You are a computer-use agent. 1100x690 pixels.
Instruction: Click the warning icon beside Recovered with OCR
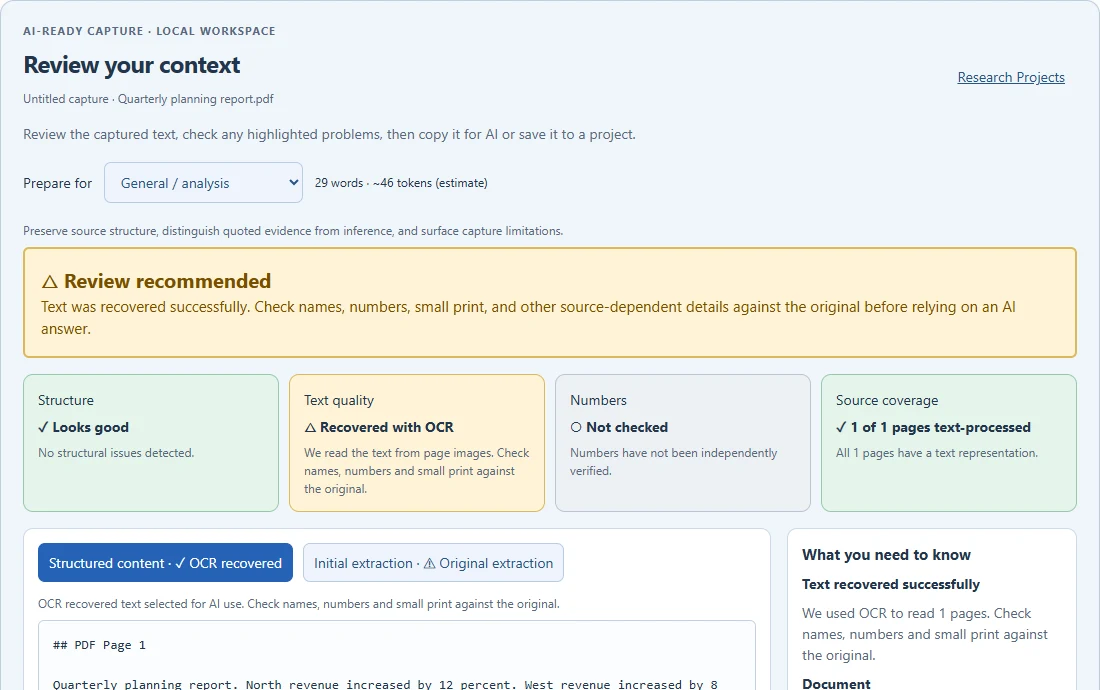point(310,427)
